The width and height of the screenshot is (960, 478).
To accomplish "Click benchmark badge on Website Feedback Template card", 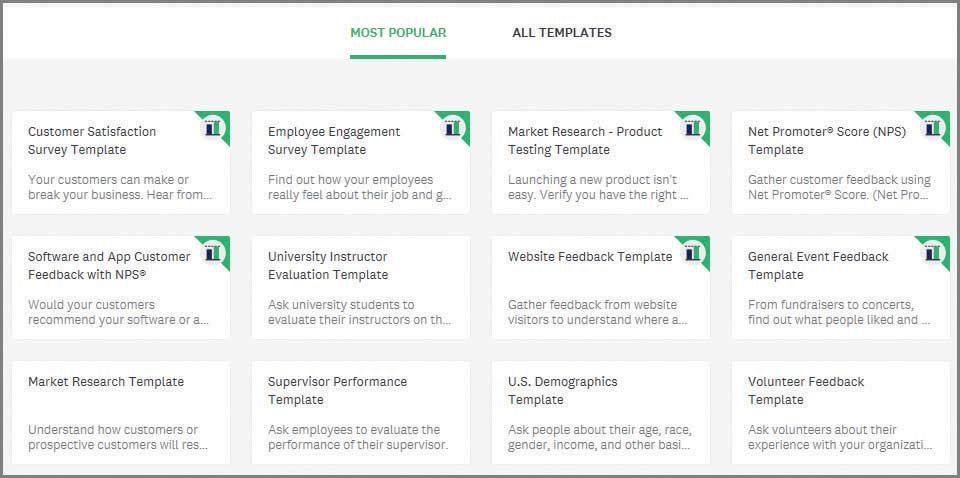I will click(693, 253).
